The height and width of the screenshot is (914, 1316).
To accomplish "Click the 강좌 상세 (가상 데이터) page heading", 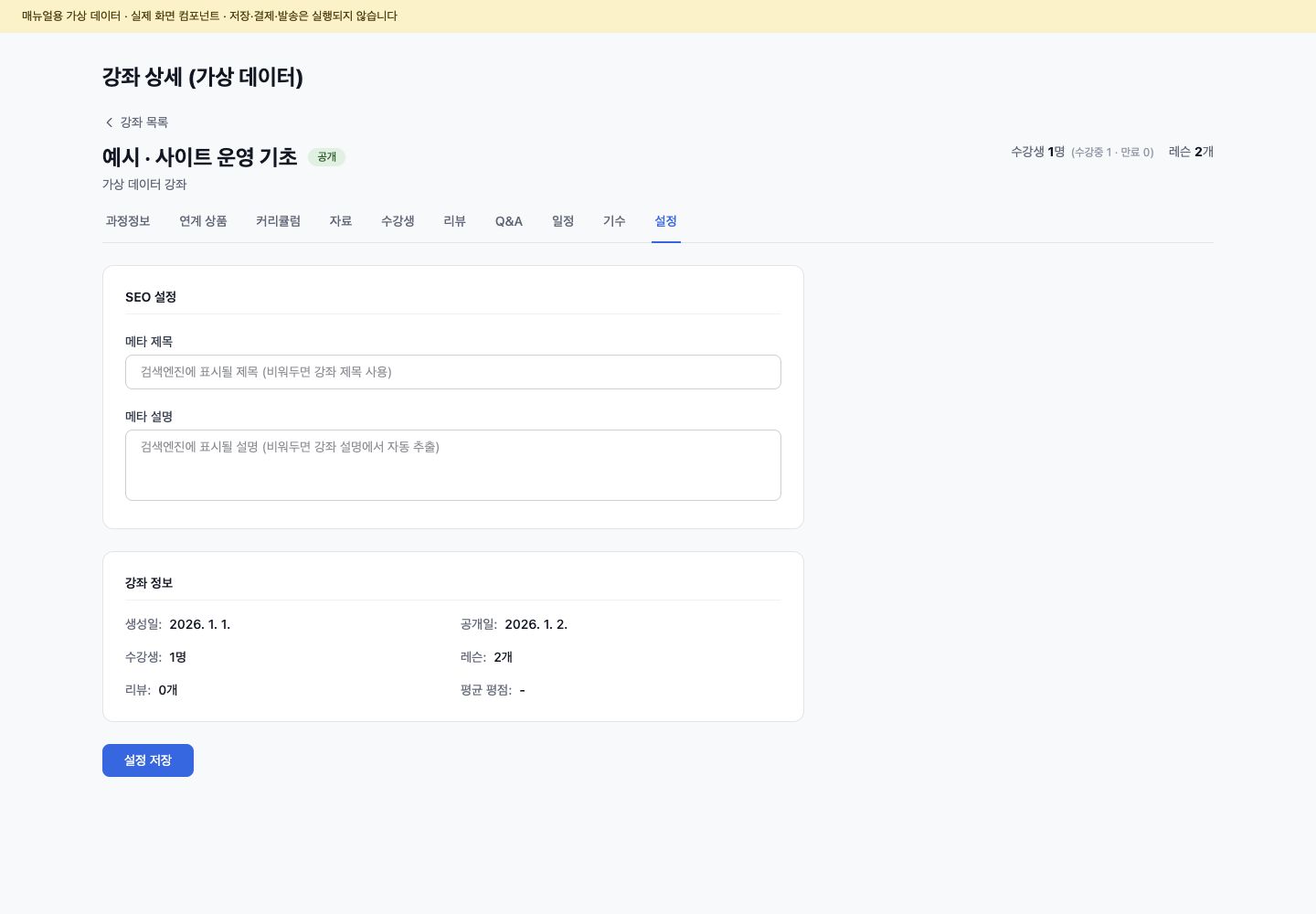I will (203, 77).
